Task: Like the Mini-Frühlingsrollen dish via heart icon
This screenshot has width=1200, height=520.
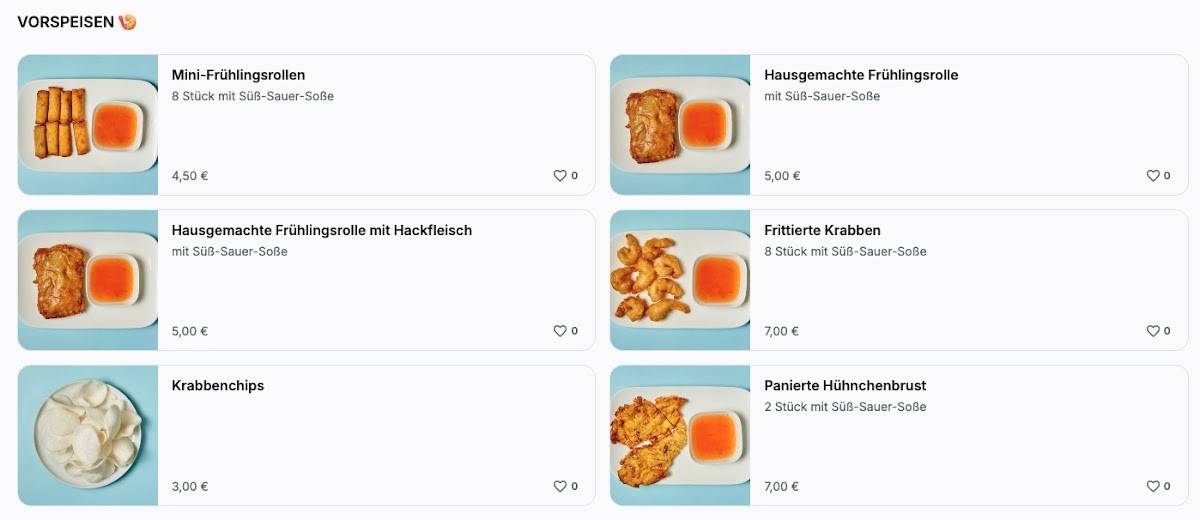Action: click(x=560, y=176)
